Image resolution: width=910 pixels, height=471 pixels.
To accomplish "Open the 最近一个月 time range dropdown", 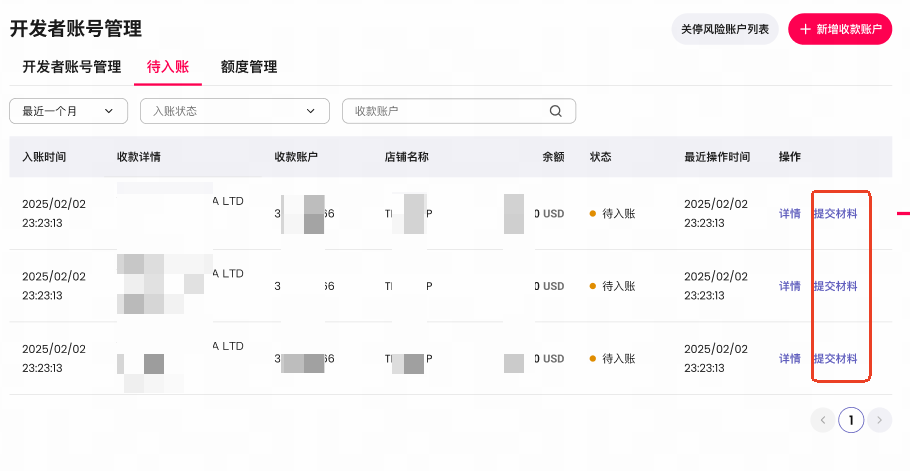I will 68,111.
